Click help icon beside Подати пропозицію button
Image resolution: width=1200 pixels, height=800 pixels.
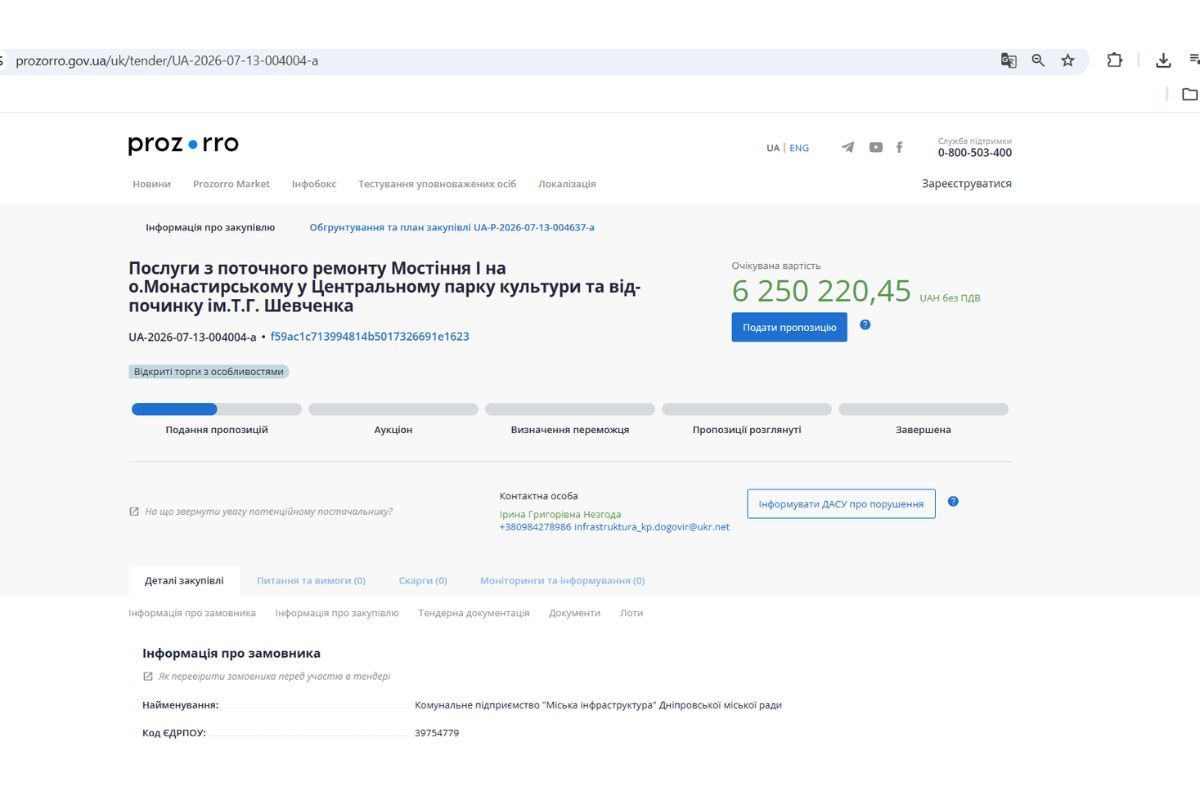pyautogui.click(x=865, y=325)
